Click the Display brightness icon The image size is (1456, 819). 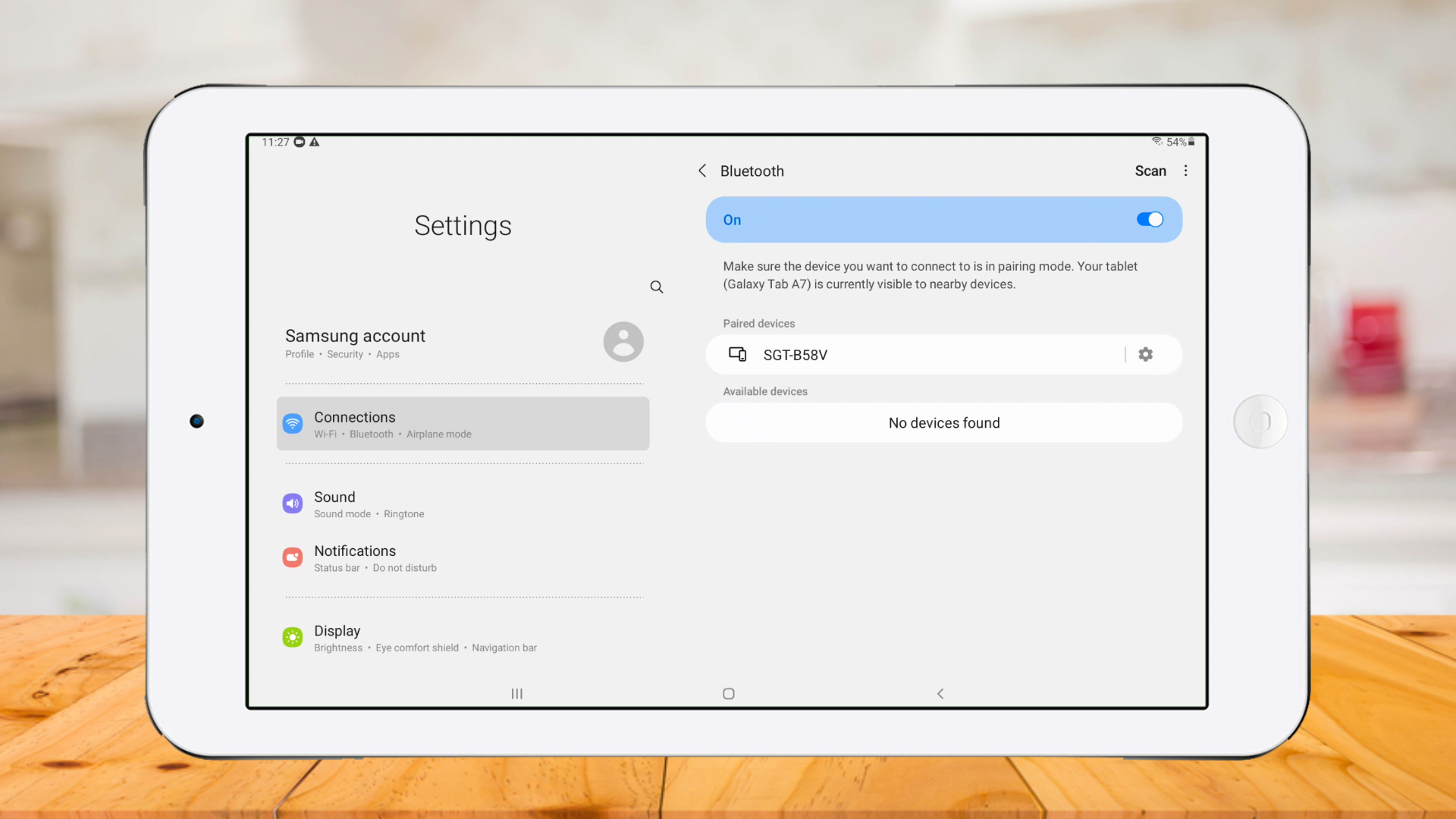(293, 638)
